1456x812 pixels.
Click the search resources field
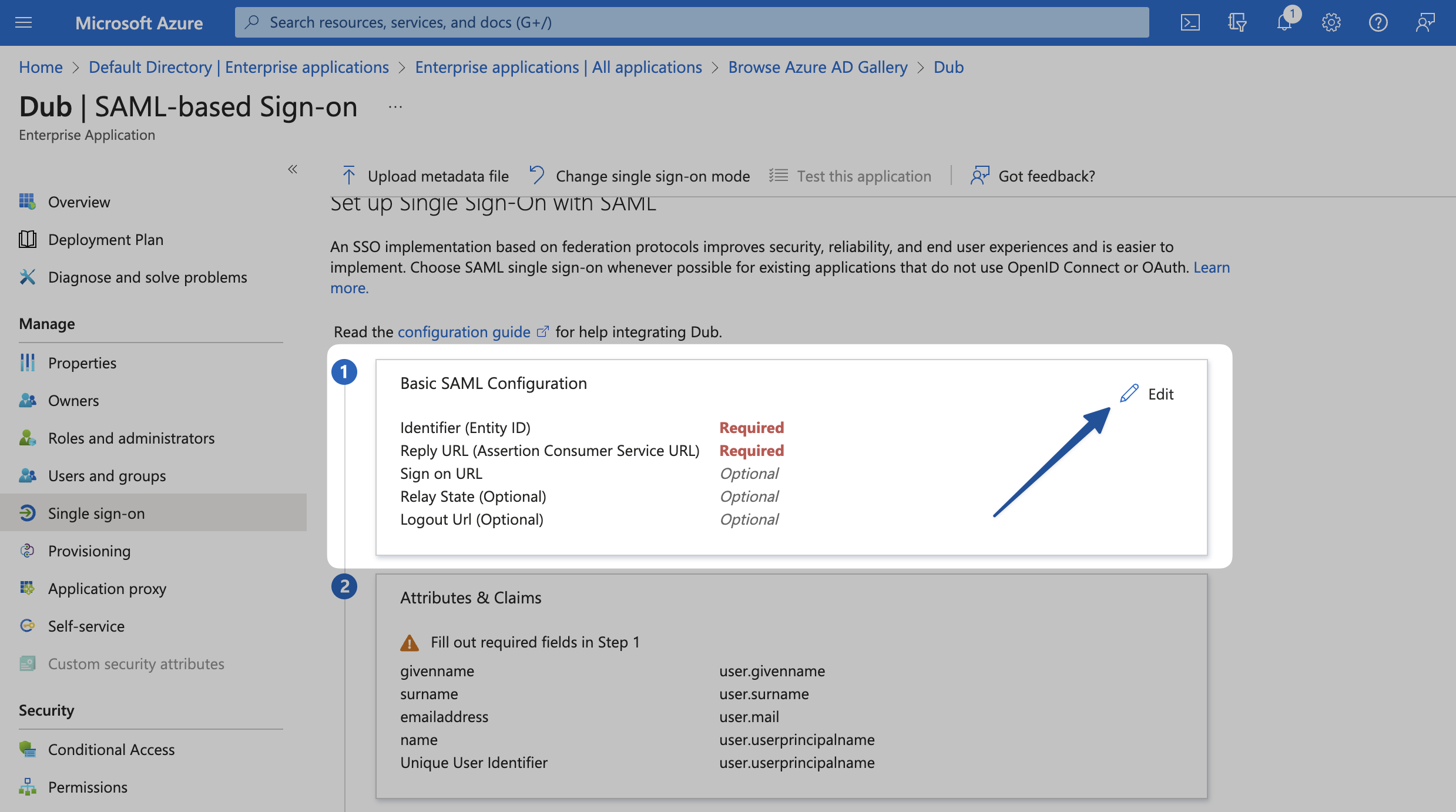pyautogui.click(x=588, y=22)
